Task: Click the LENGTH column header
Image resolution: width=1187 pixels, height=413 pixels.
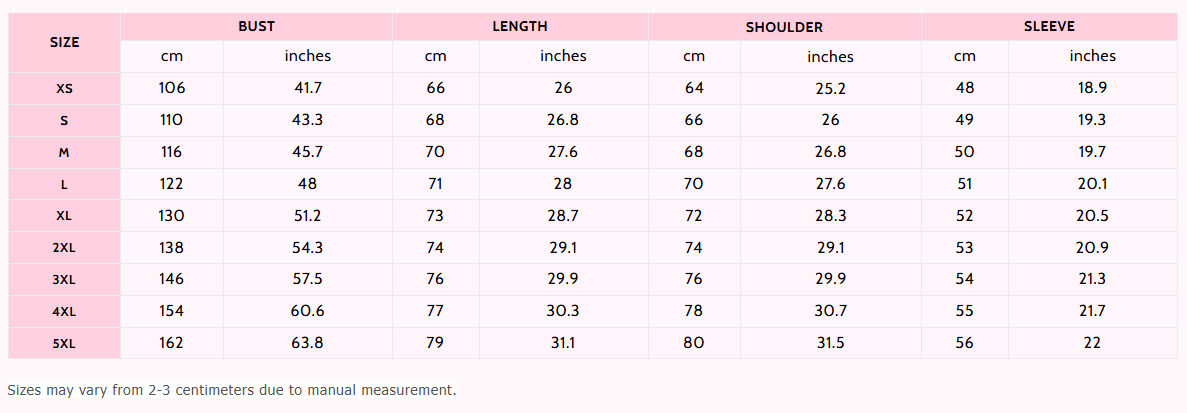Action: click(x=520, y=26)
